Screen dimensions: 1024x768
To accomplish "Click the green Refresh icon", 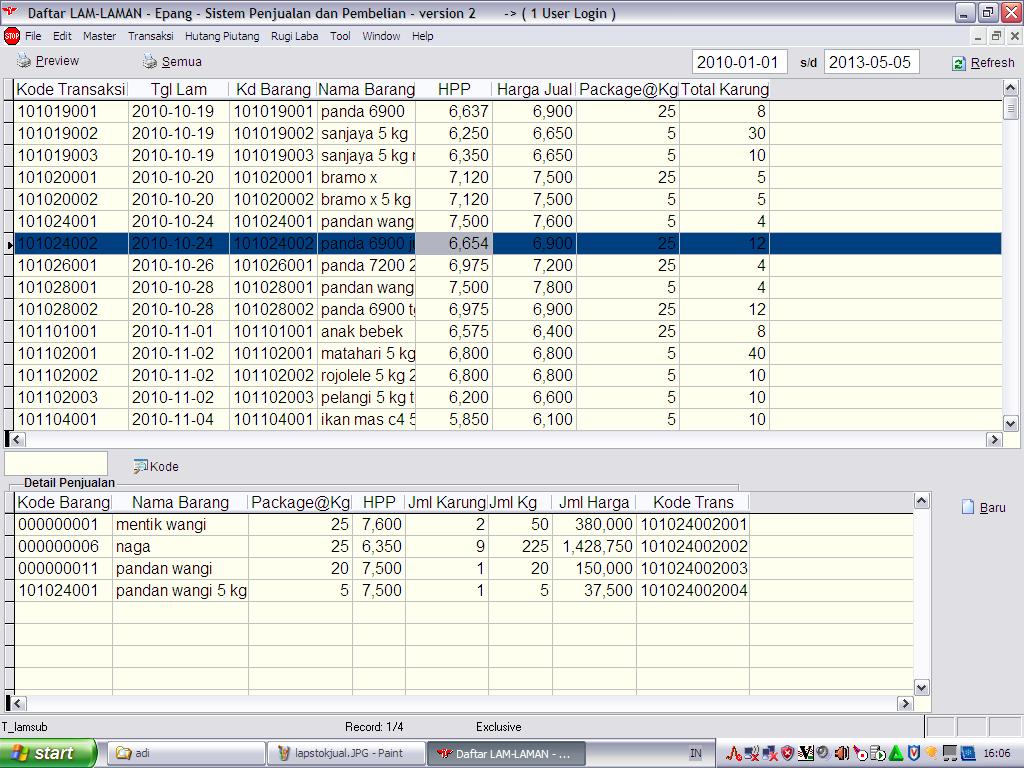I will (x=959, y=63).
